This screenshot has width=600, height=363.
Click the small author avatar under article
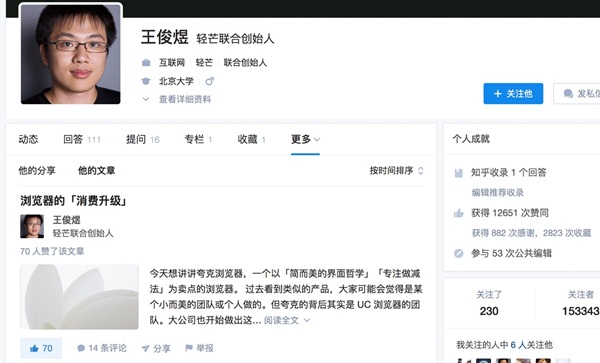tap(32, 226)
